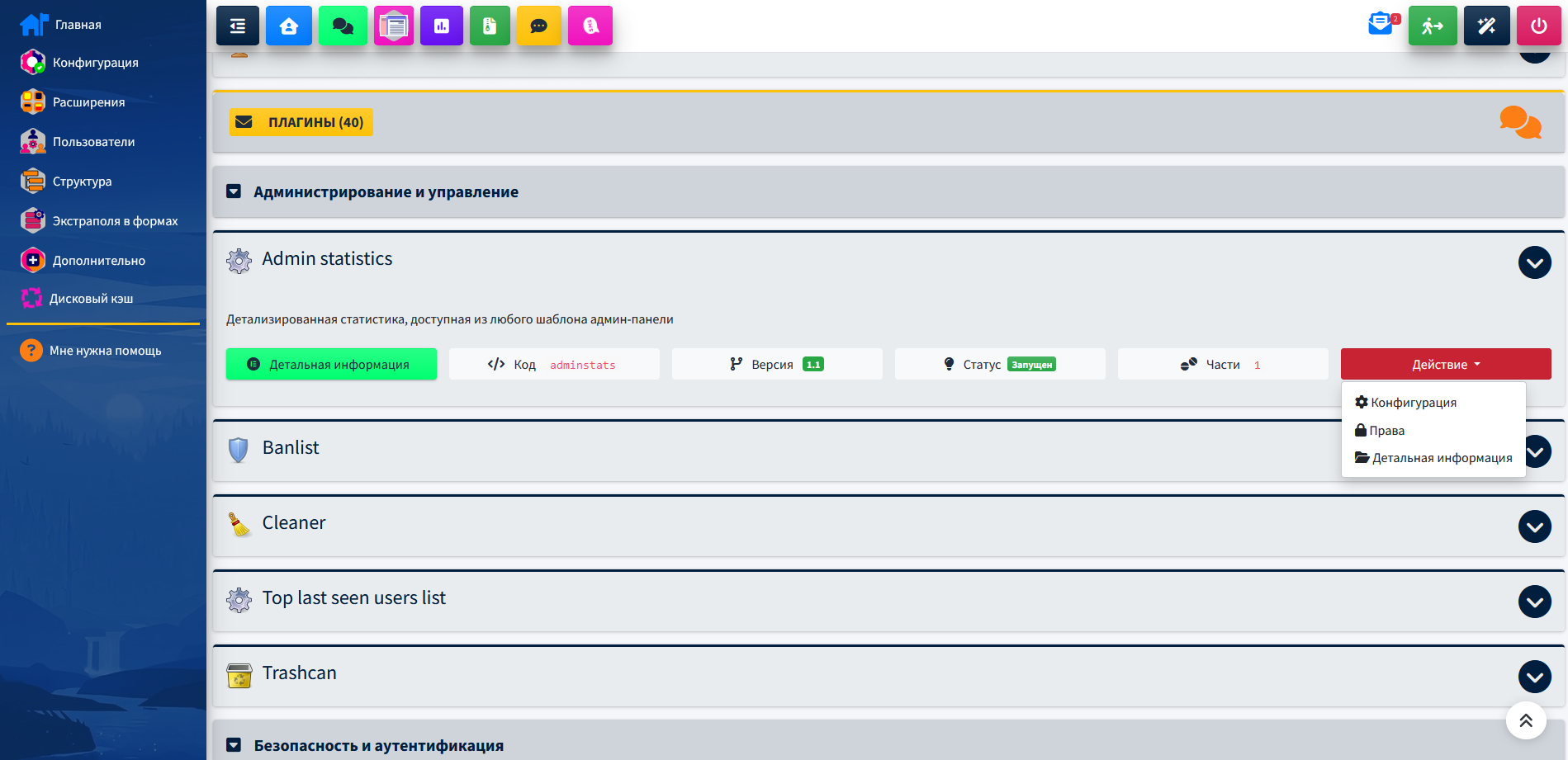Click the Статус Запущен cell
This screenshot has height=760, width=1568.
click(1000, 364)
